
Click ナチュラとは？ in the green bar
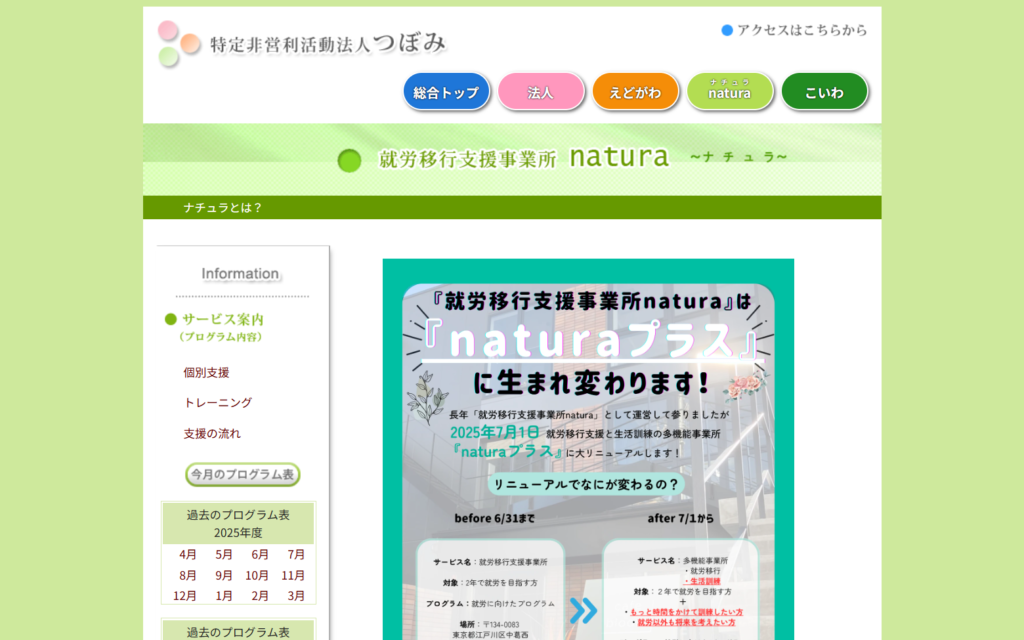(223, 208)
